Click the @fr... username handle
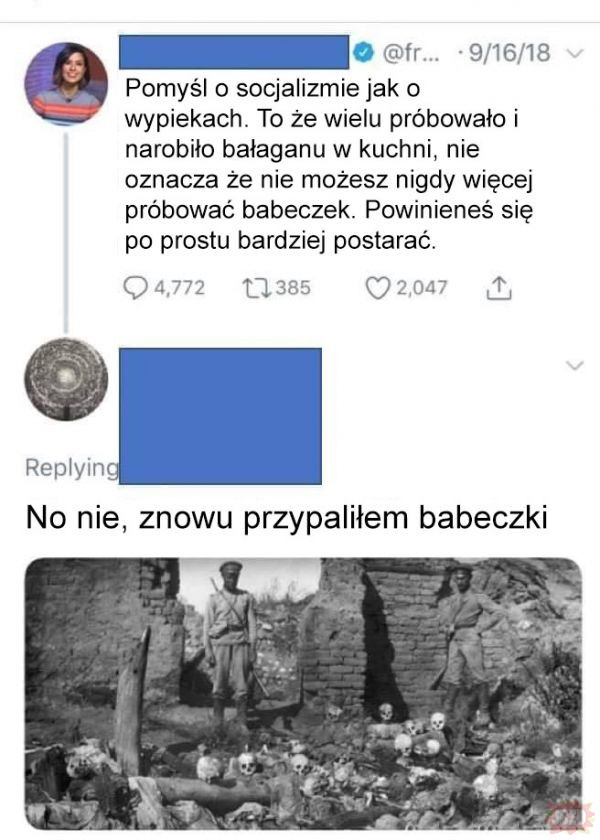600x840 pixels. [x=410, y=53]
